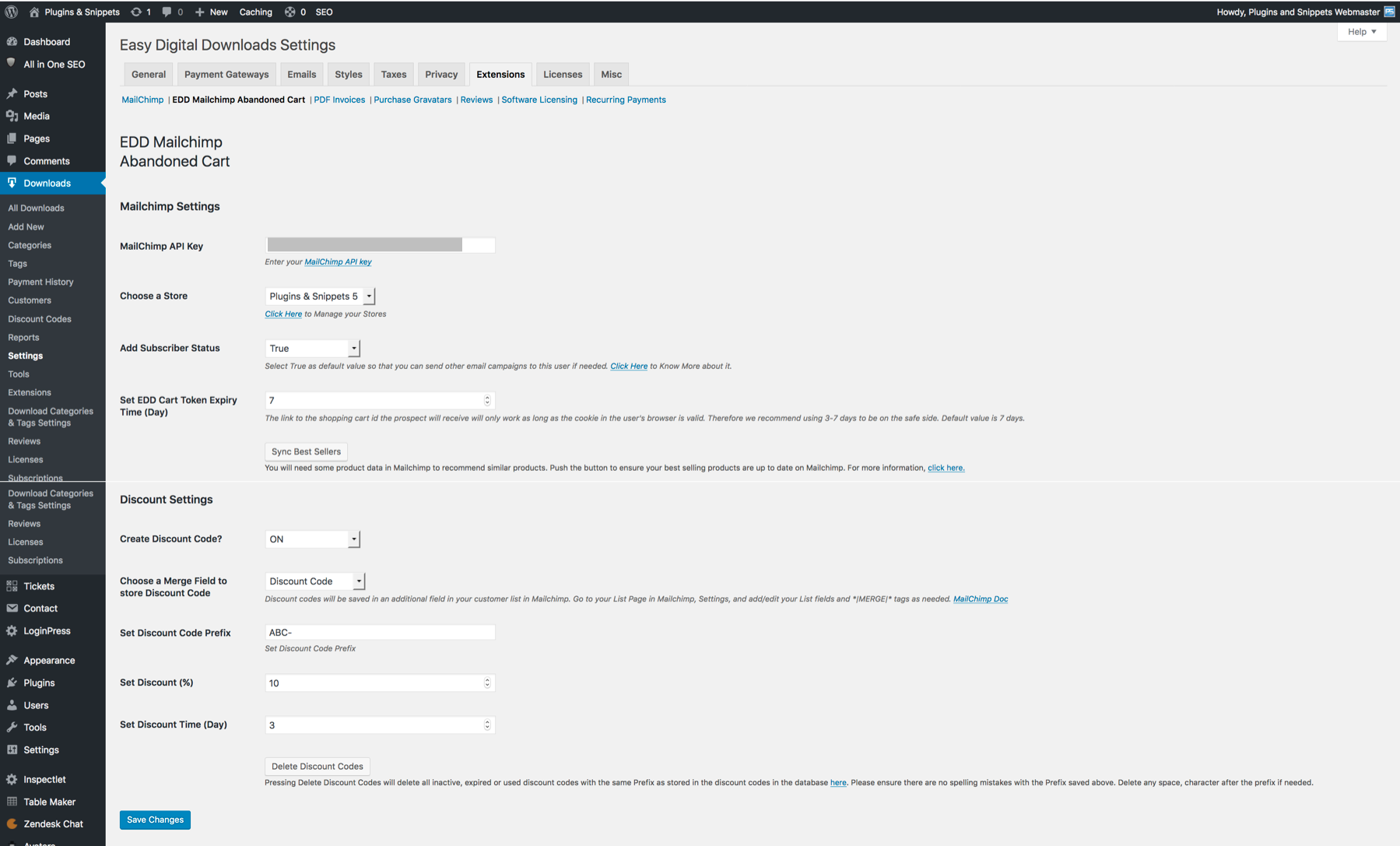1400x846 pixels.
Task: Click the Users icon in sidebar
Action: tap(12, 705)
